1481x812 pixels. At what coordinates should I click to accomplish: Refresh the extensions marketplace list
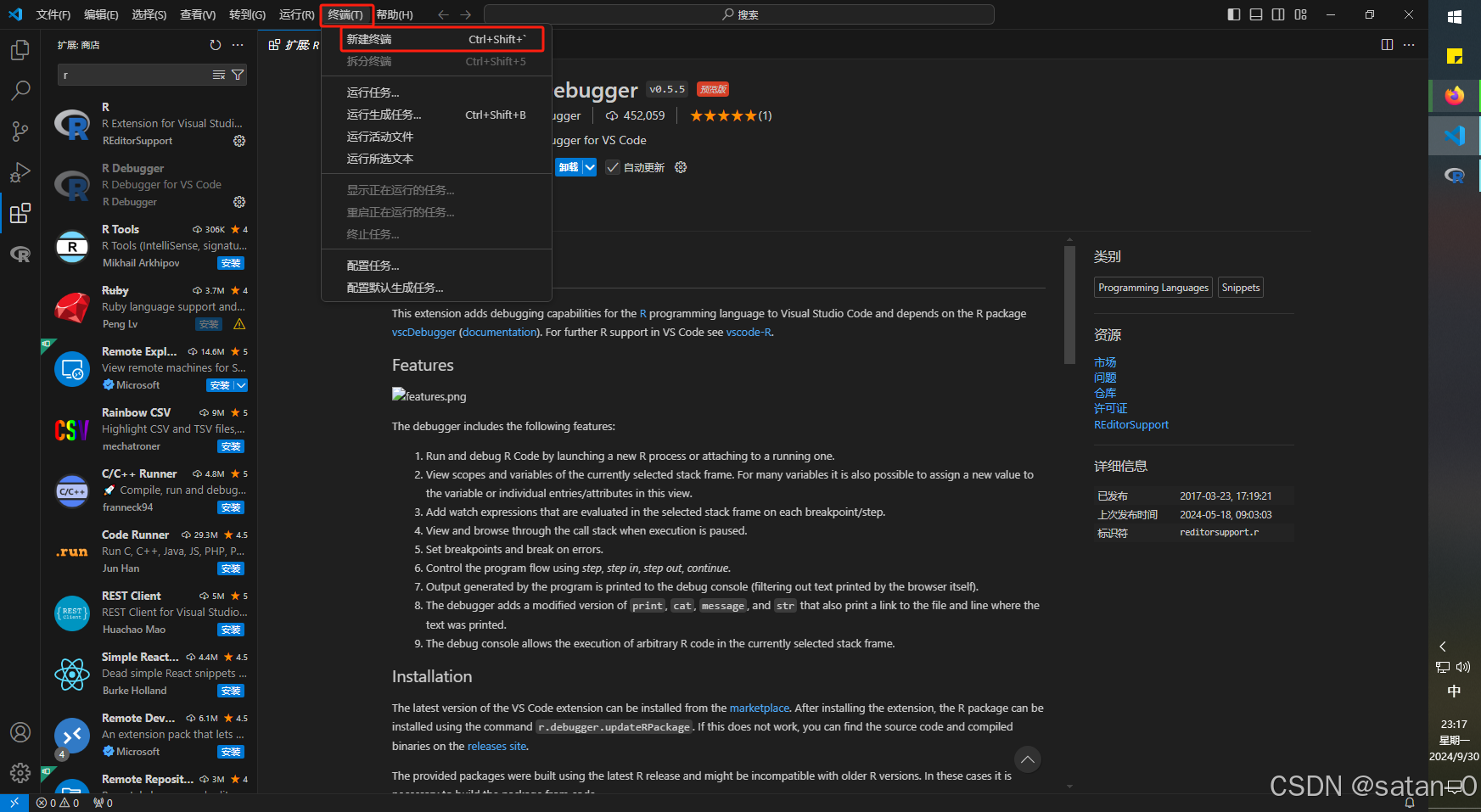pyautogui.click(x=216, y=45)
